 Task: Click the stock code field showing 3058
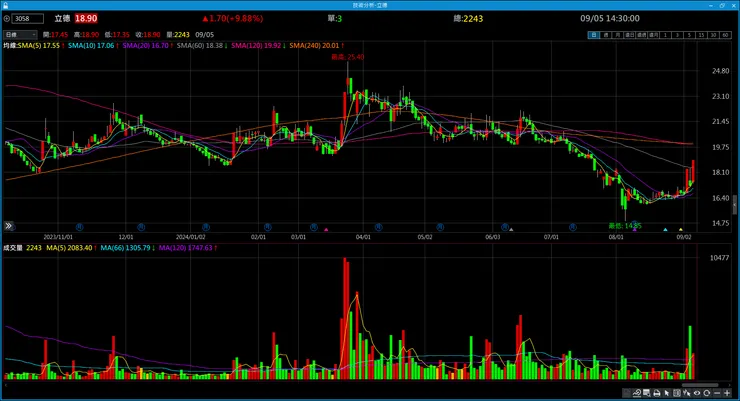coord(27,18)
